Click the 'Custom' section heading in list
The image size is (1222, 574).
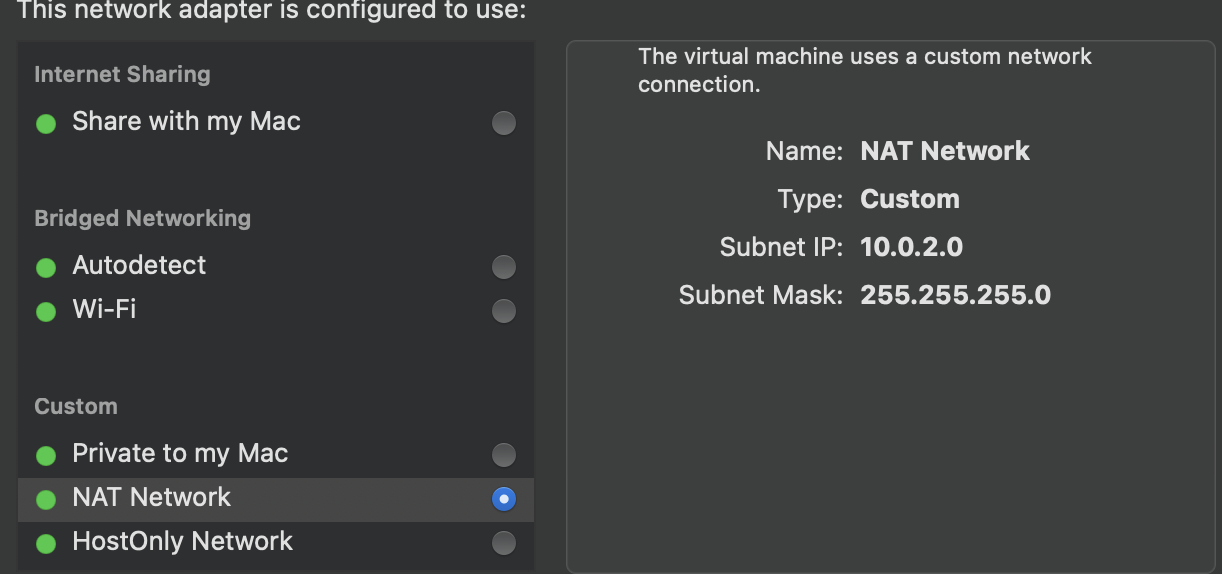[x=76, y=406]
